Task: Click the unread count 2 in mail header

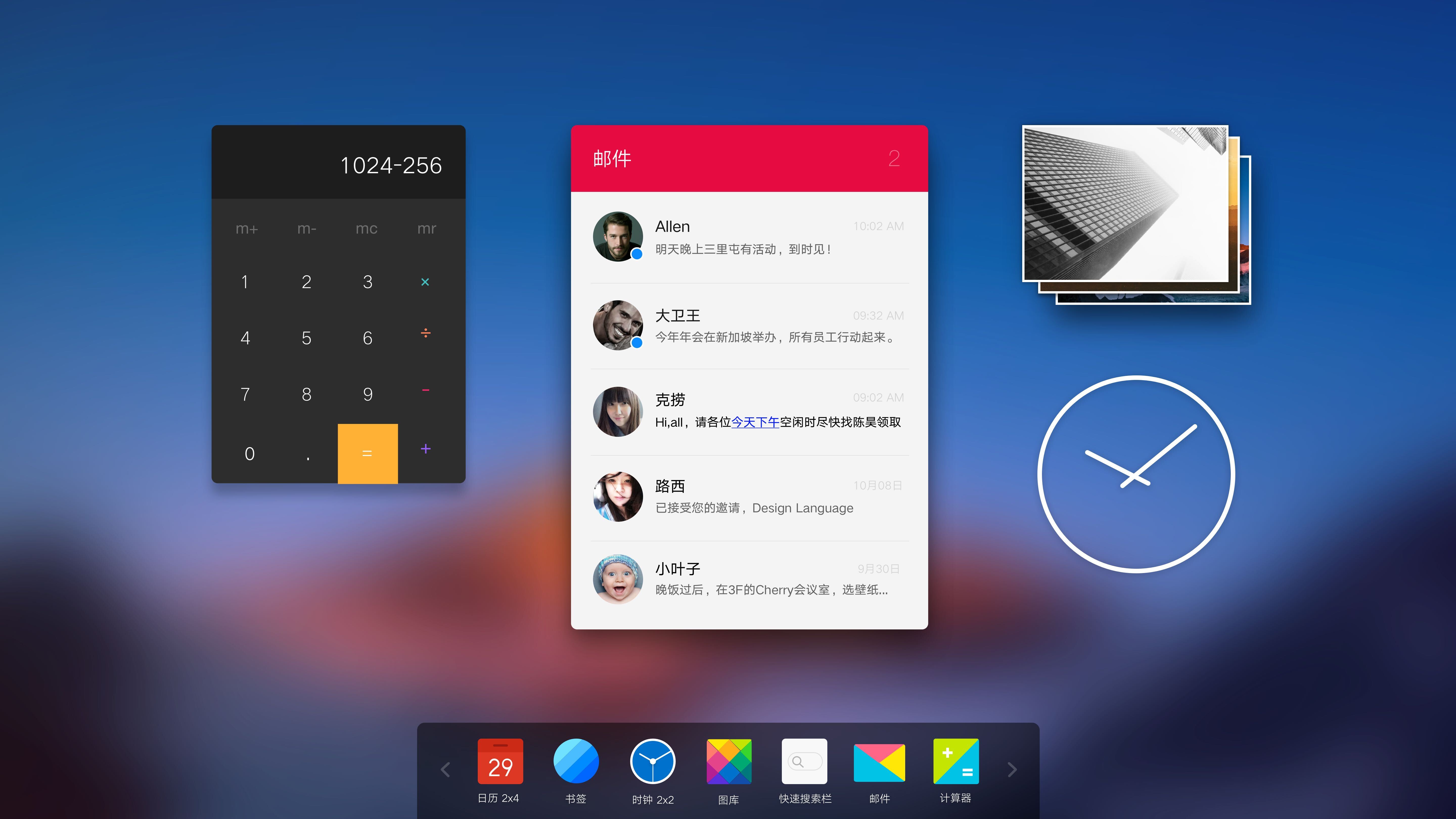Action: pyautogui.click(x=894, y=158)
